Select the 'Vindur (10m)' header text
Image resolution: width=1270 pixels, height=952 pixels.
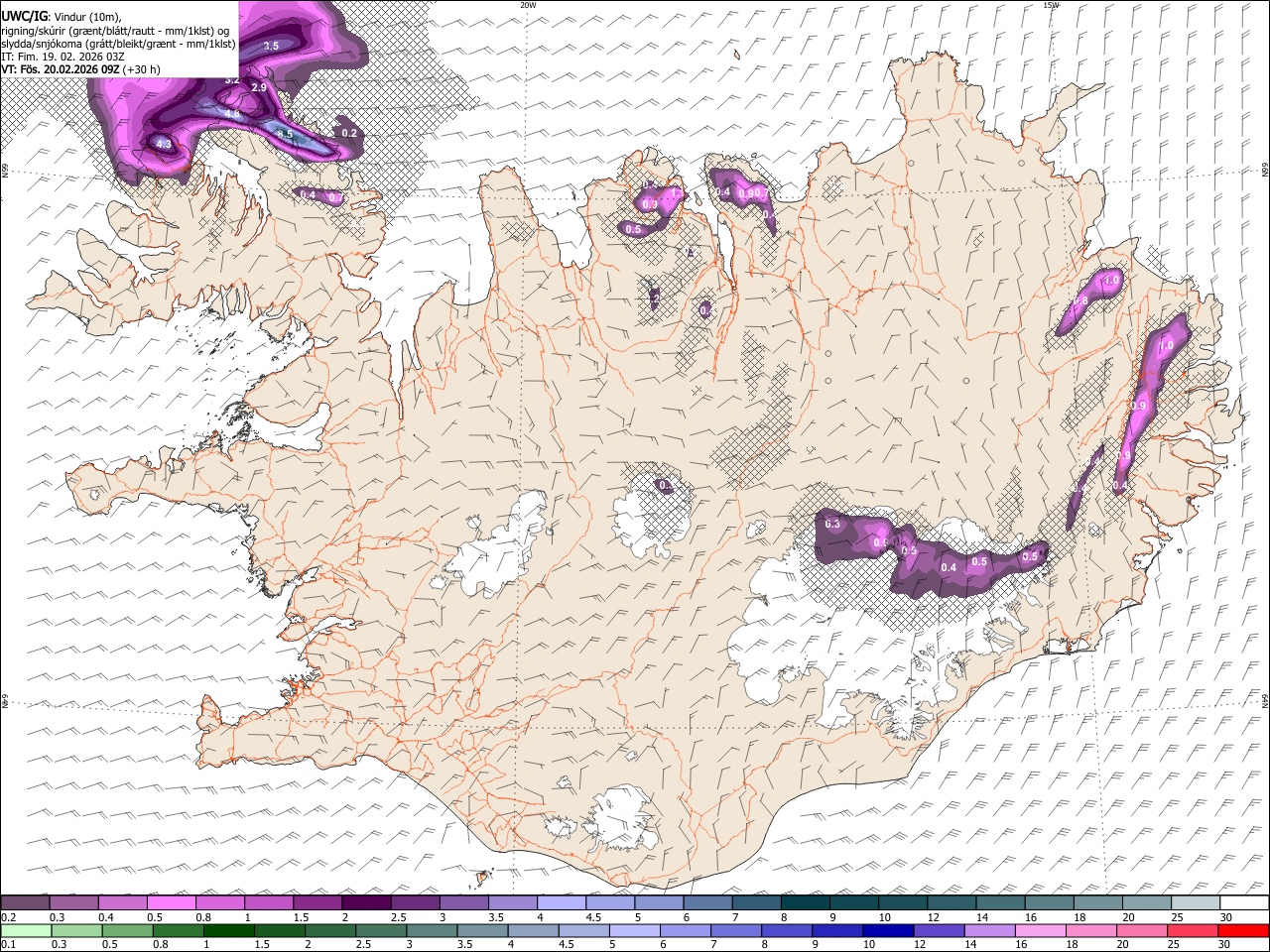85,16
